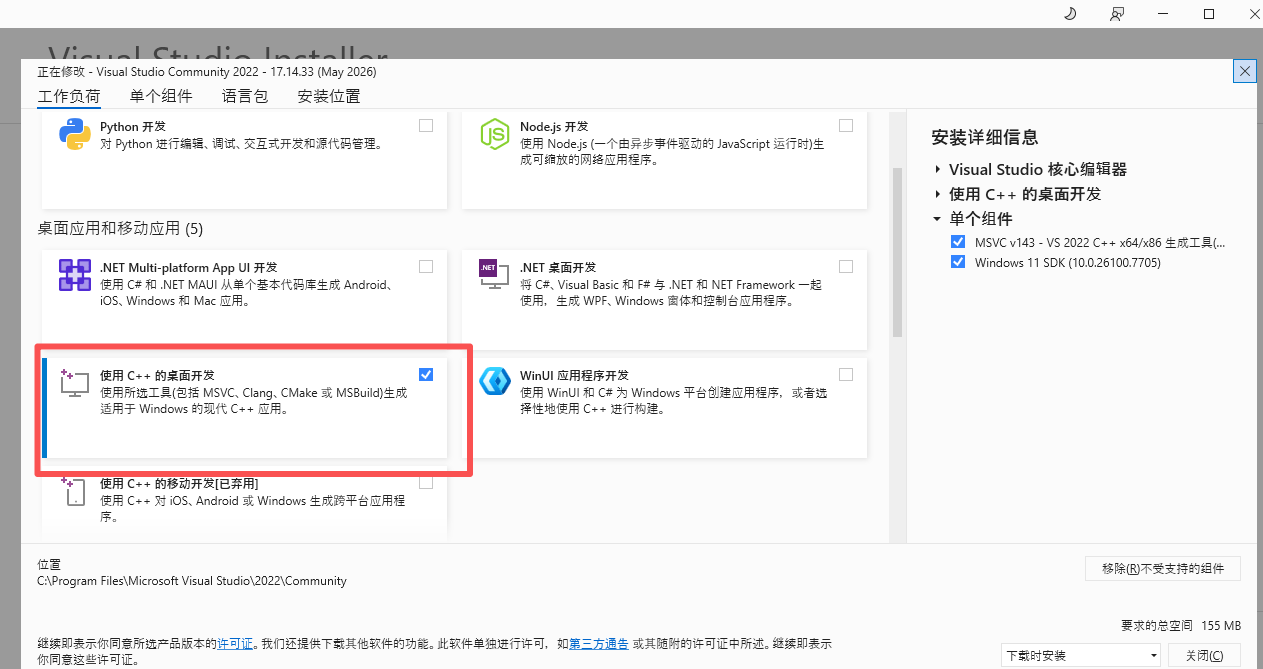1263x669 pixels.
Task: Check the Python 开发 workload checkbox
Action: [x=426, y=126]
